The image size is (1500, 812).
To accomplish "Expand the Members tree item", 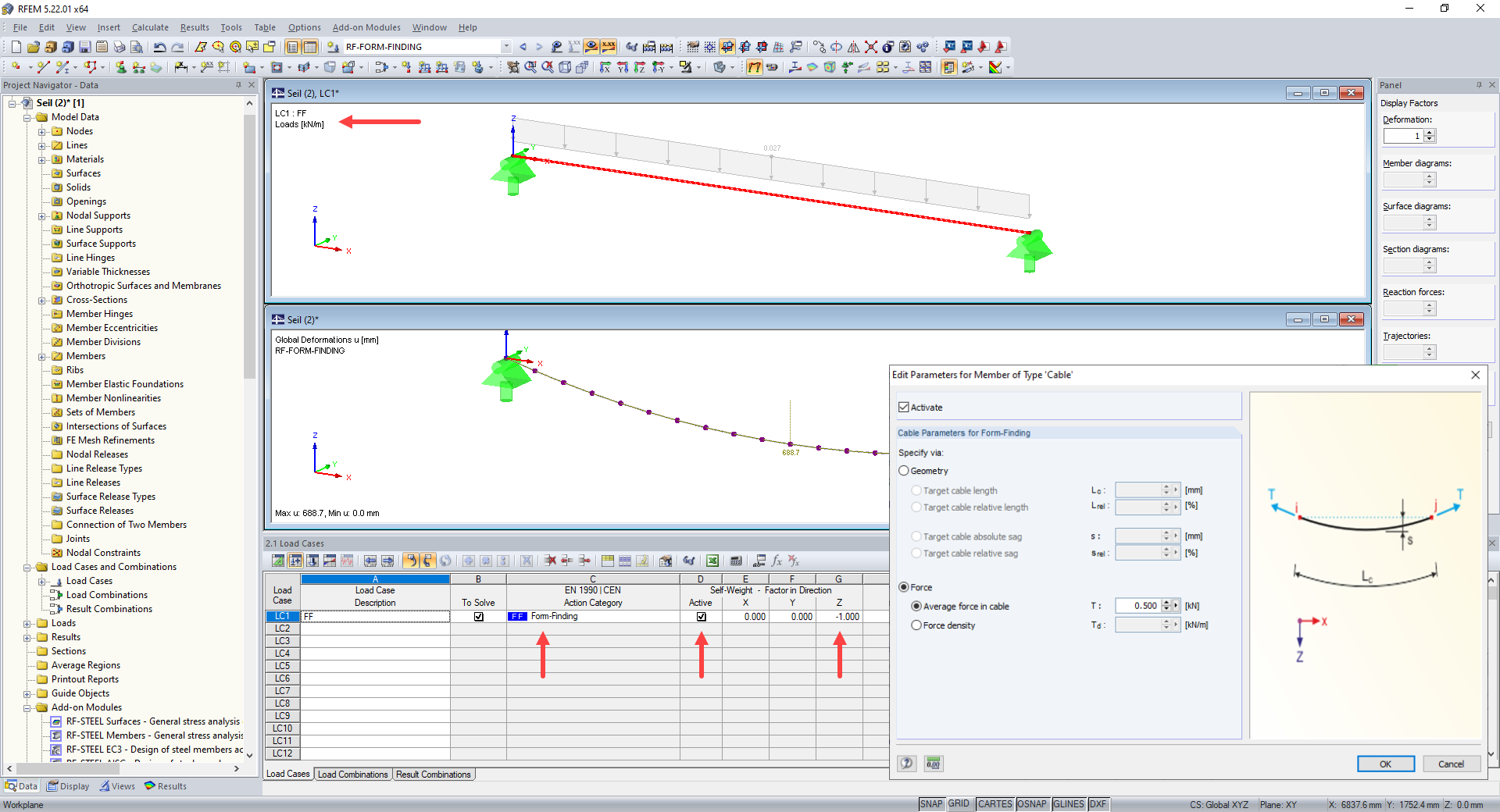I will [x=42, y=355].
